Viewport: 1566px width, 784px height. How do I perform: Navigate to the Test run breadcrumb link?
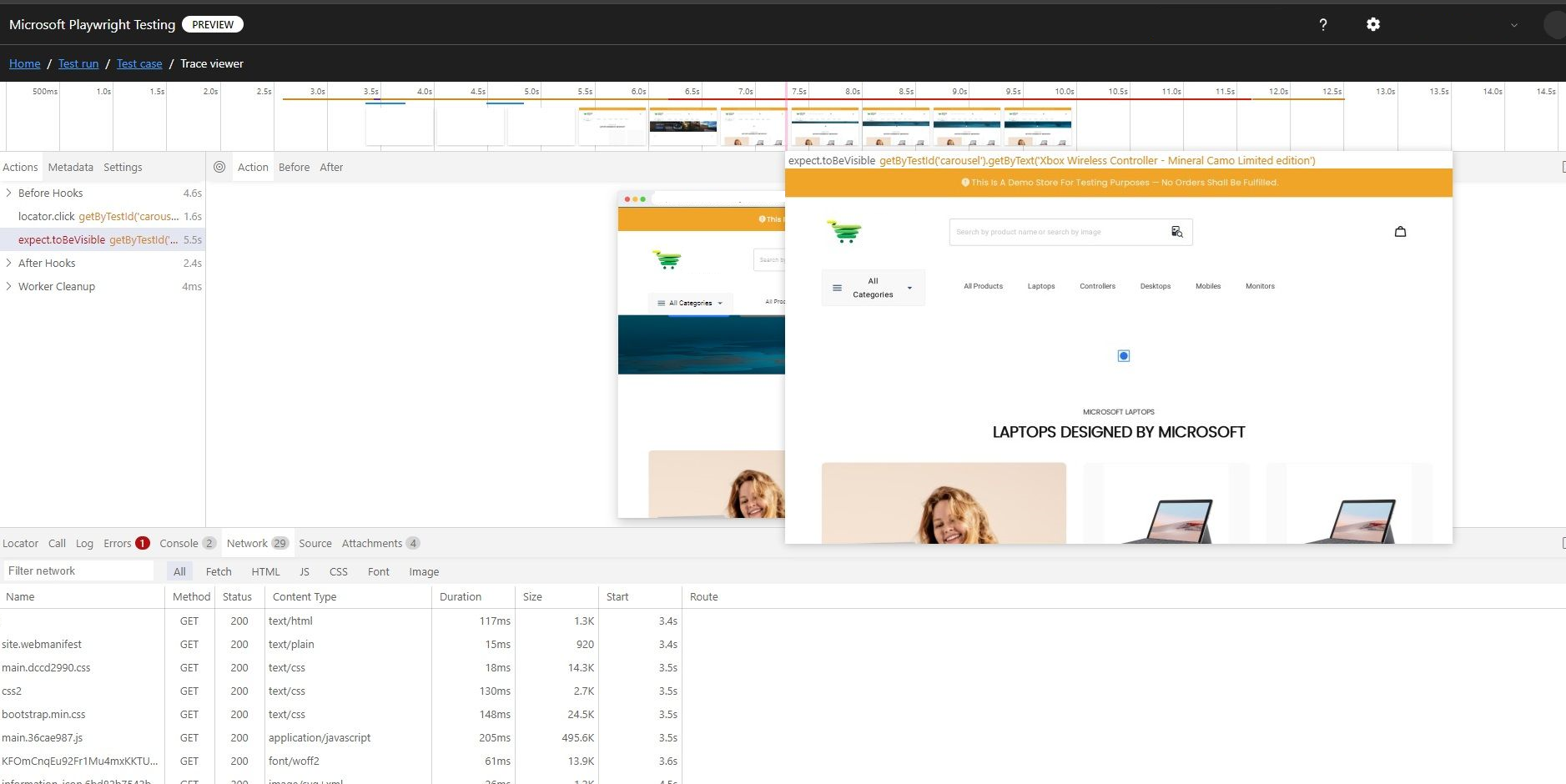78,63
